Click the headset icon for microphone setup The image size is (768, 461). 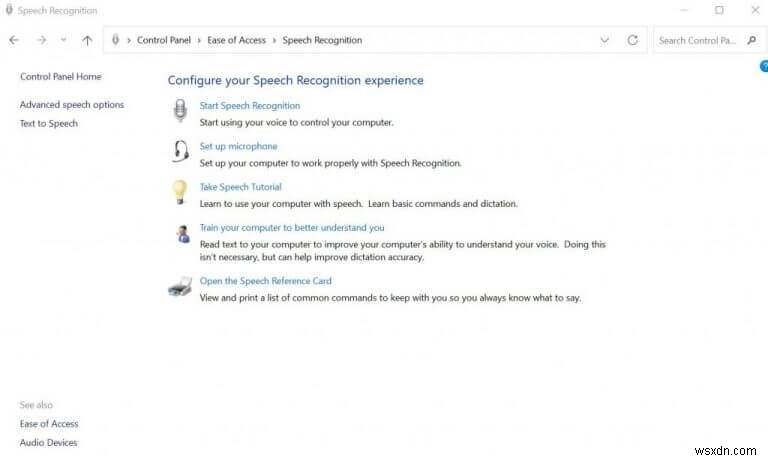180,152
